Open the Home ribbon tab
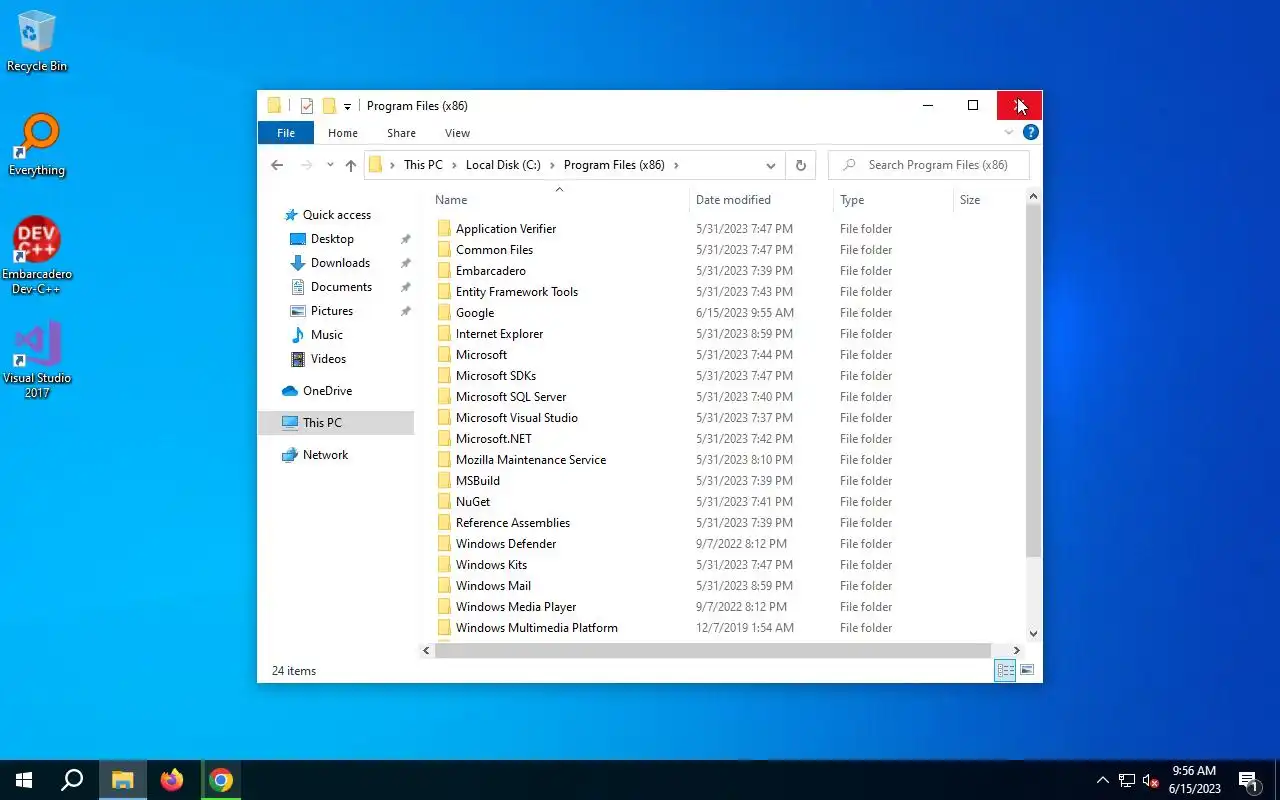Image resolution: width=1280 pixels, height=800 pixels. [x=343, y=133]
